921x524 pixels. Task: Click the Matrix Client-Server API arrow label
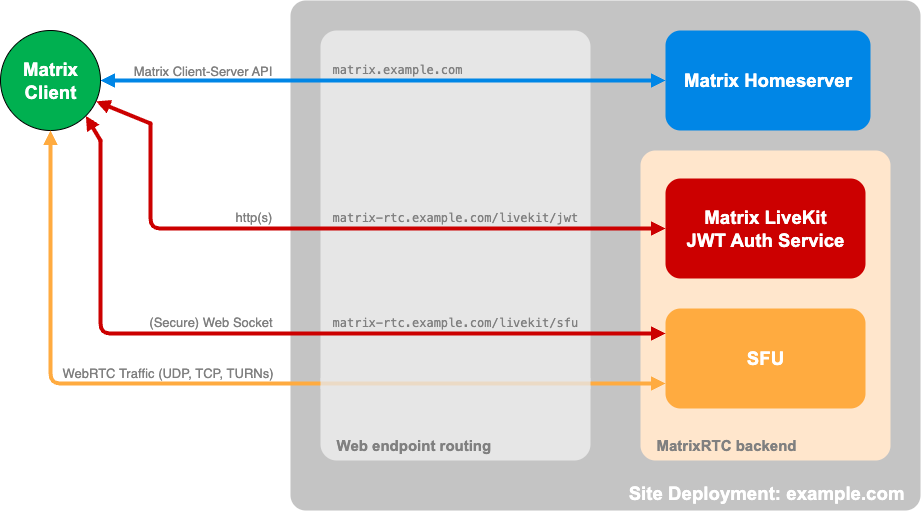click(203, 71)
